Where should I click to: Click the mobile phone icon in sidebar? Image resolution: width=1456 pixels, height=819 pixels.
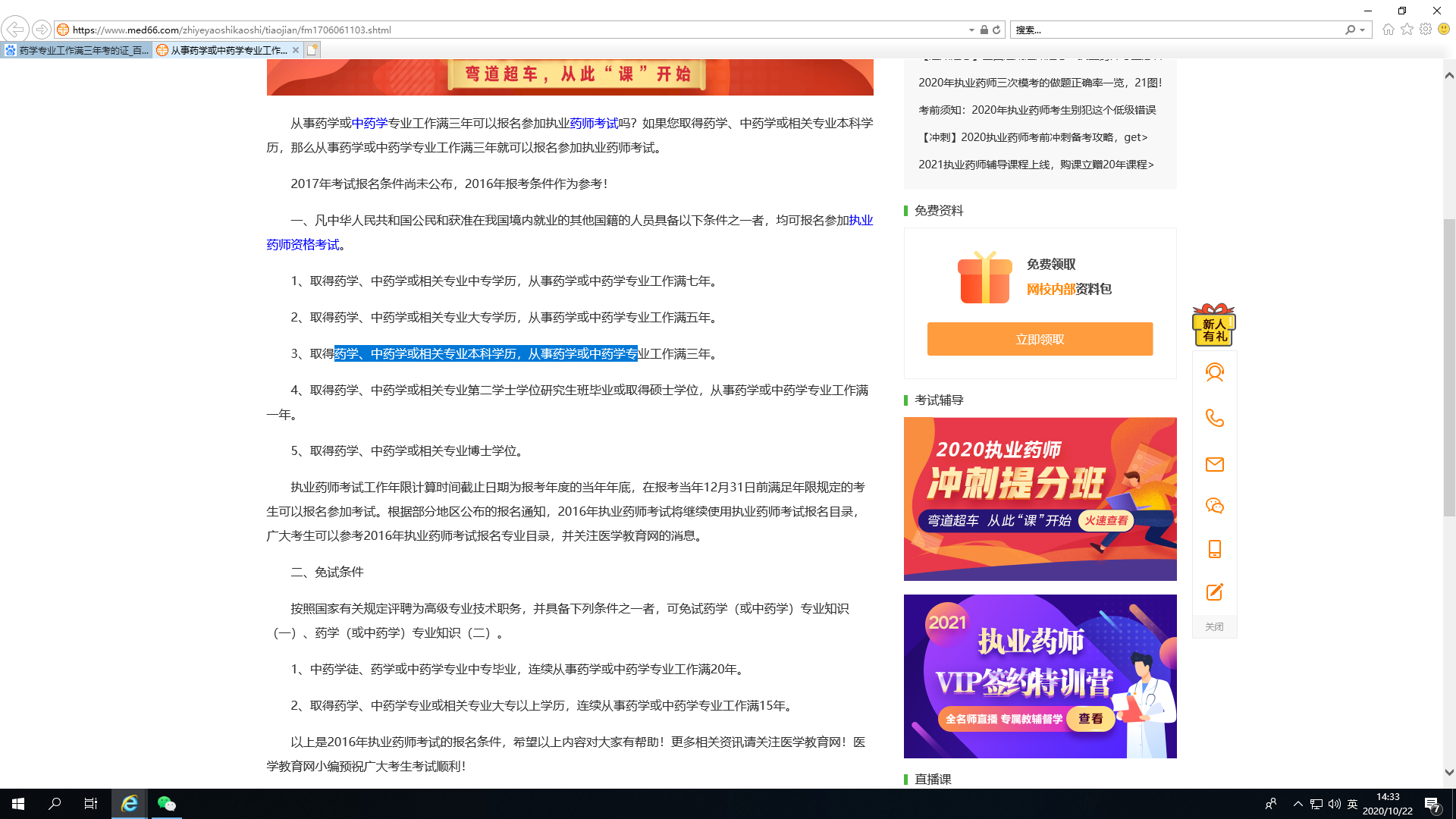tap(1214, 549)
